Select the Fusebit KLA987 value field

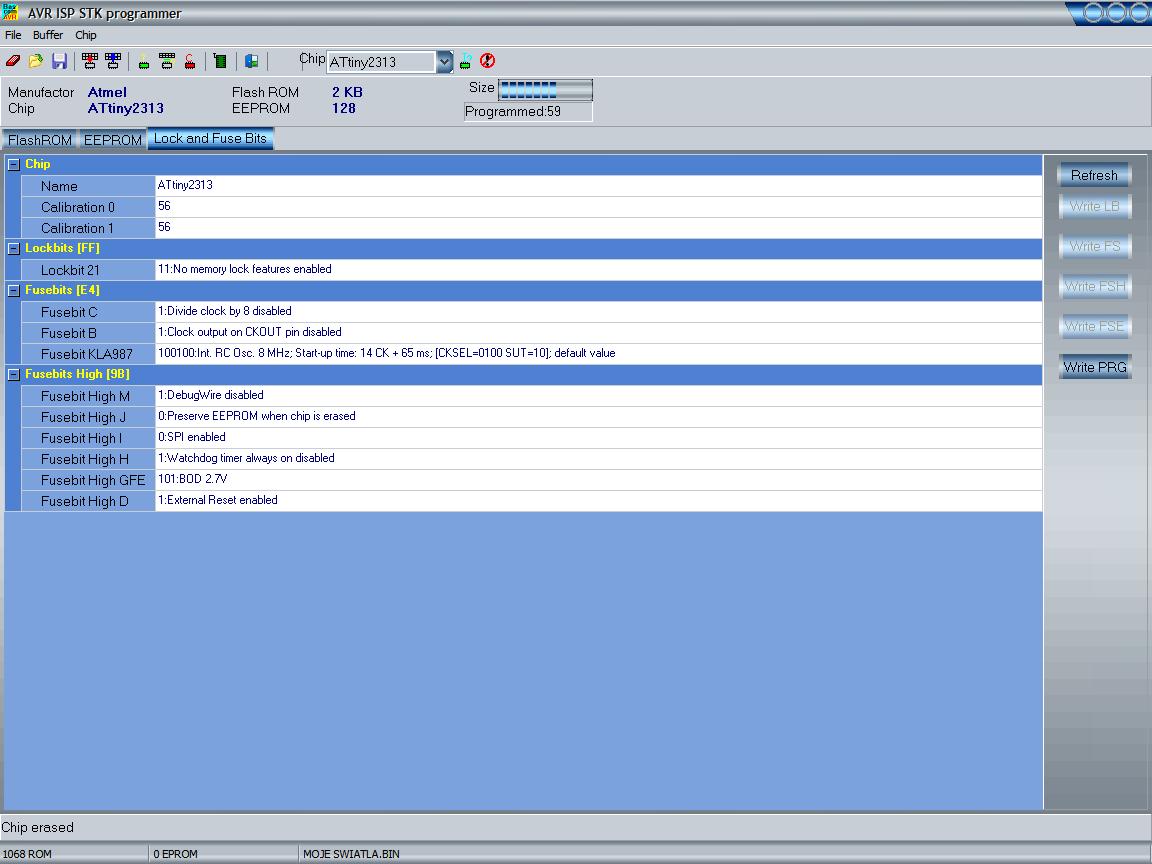[x=598, y=353]
